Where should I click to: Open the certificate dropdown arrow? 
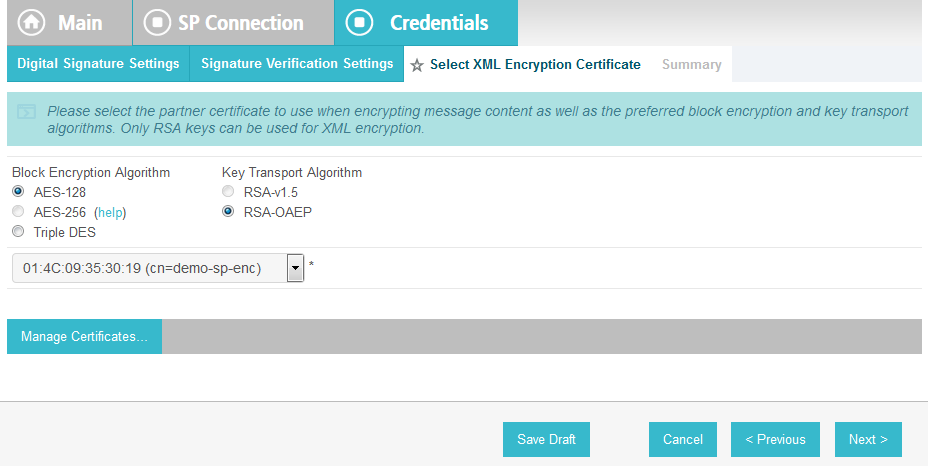pyautogui.click(x=295, y=268)
